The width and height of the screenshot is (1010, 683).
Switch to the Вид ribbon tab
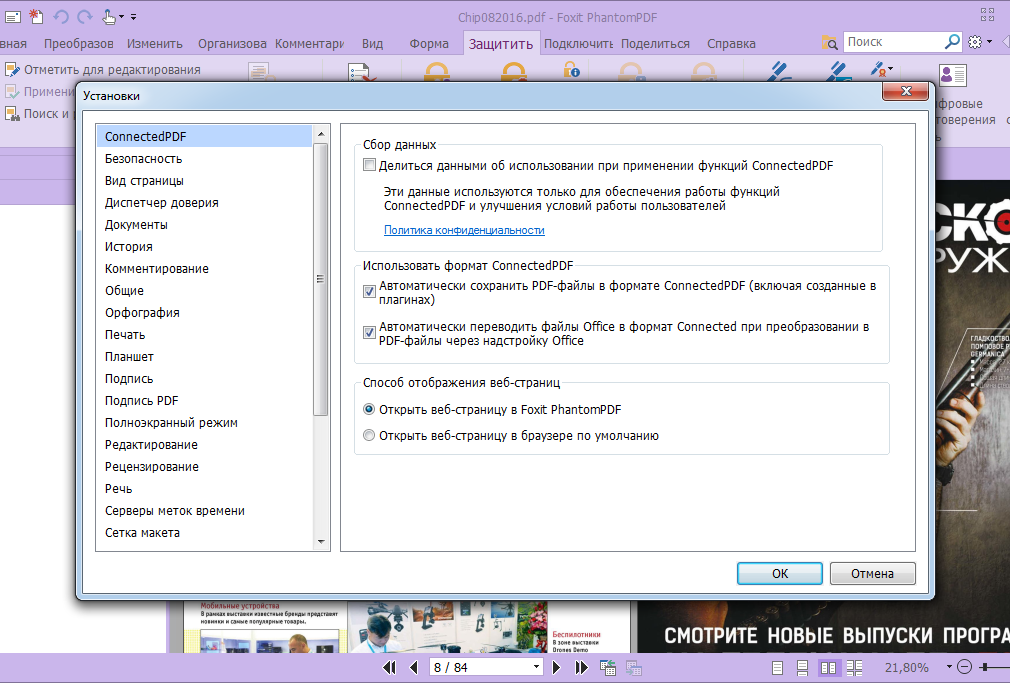point(372,44)
